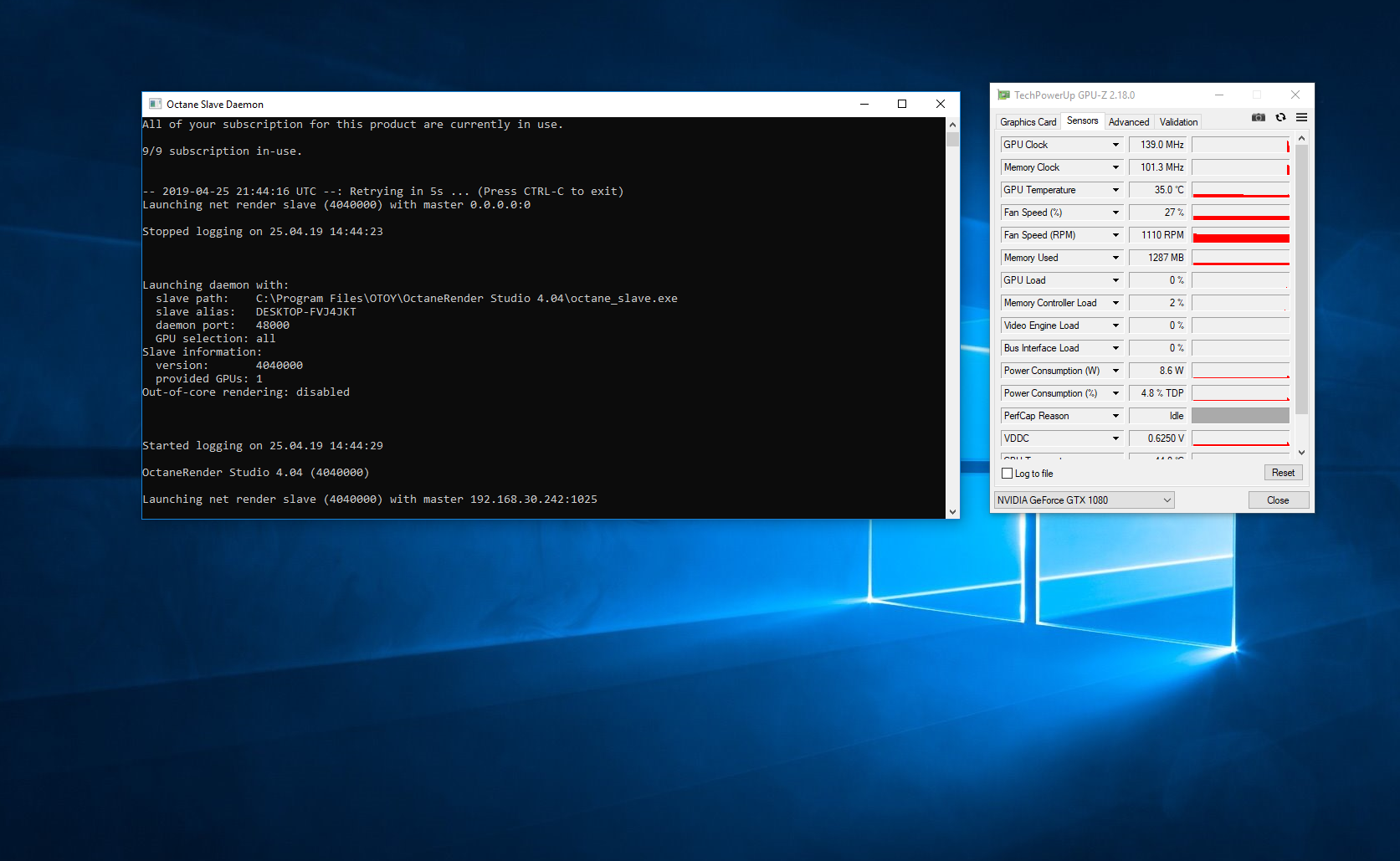Close the Octane Slave Daemon window
1400x861 pixels.
[941, 104]
